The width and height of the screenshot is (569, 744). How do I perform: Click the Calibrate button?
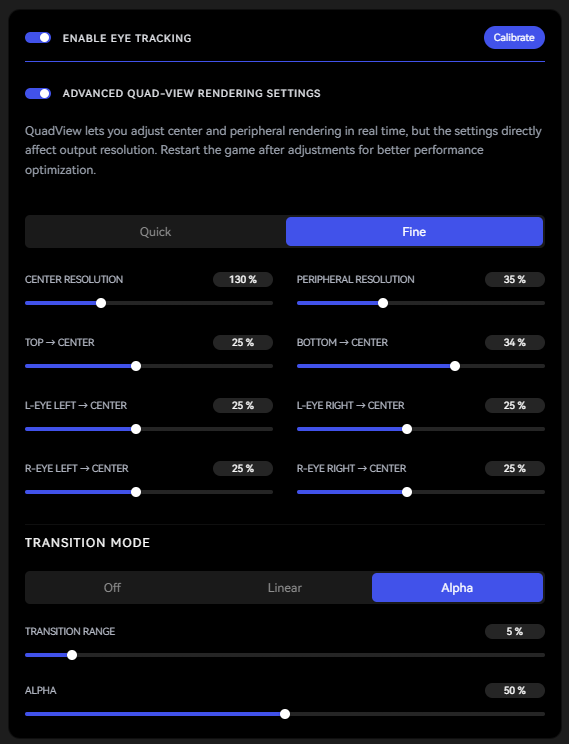(x=514, y=37)
